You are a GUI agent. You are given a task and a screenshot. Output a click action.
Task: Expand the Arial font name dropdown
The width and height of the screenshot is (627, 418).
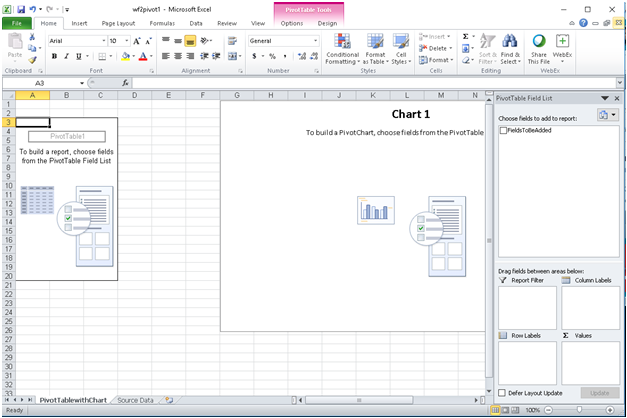click(100, 41)
